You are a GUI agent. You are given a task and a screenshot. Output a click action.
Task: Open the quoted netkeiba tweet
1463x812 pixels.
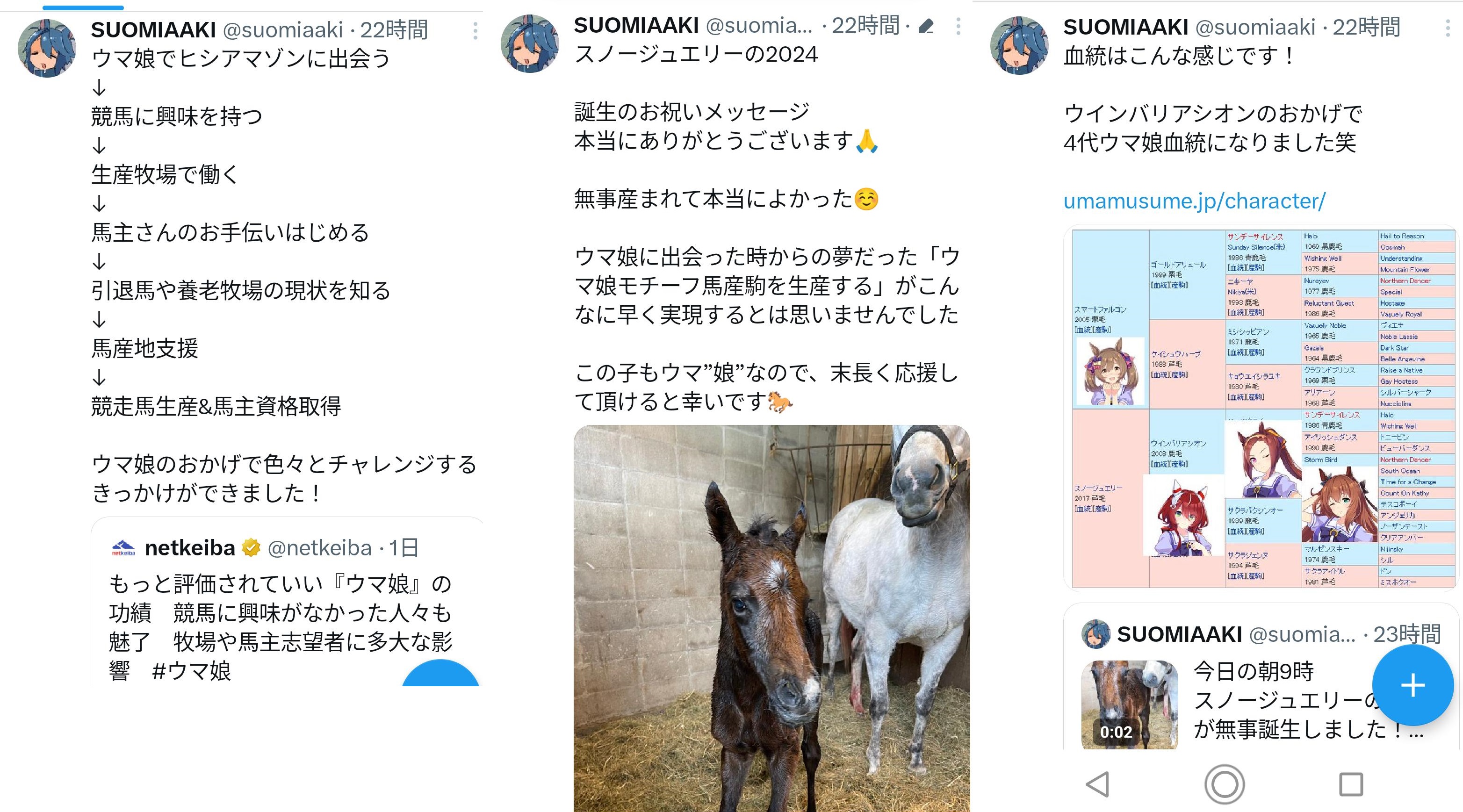click(287, 602)
